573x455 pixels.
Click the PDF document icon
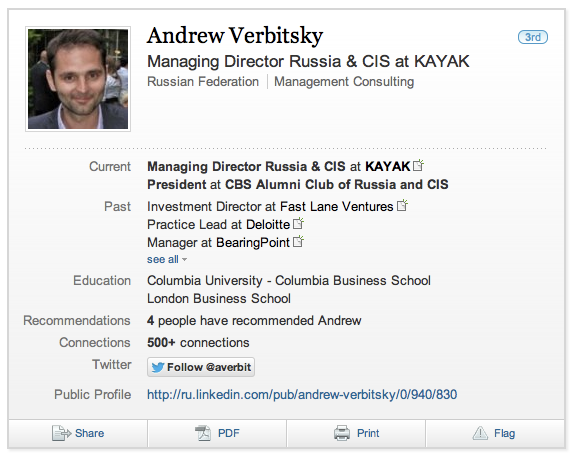click(x=203, y=433)
